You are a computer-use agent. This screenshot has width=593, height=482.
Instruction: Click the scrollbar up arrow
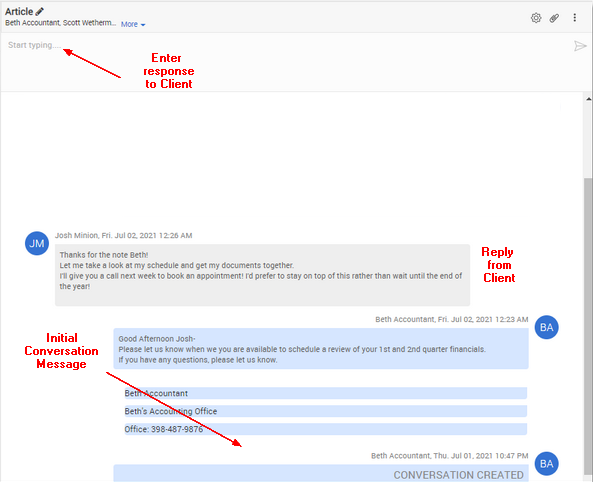pyautogui.click(x=588, y=99)
